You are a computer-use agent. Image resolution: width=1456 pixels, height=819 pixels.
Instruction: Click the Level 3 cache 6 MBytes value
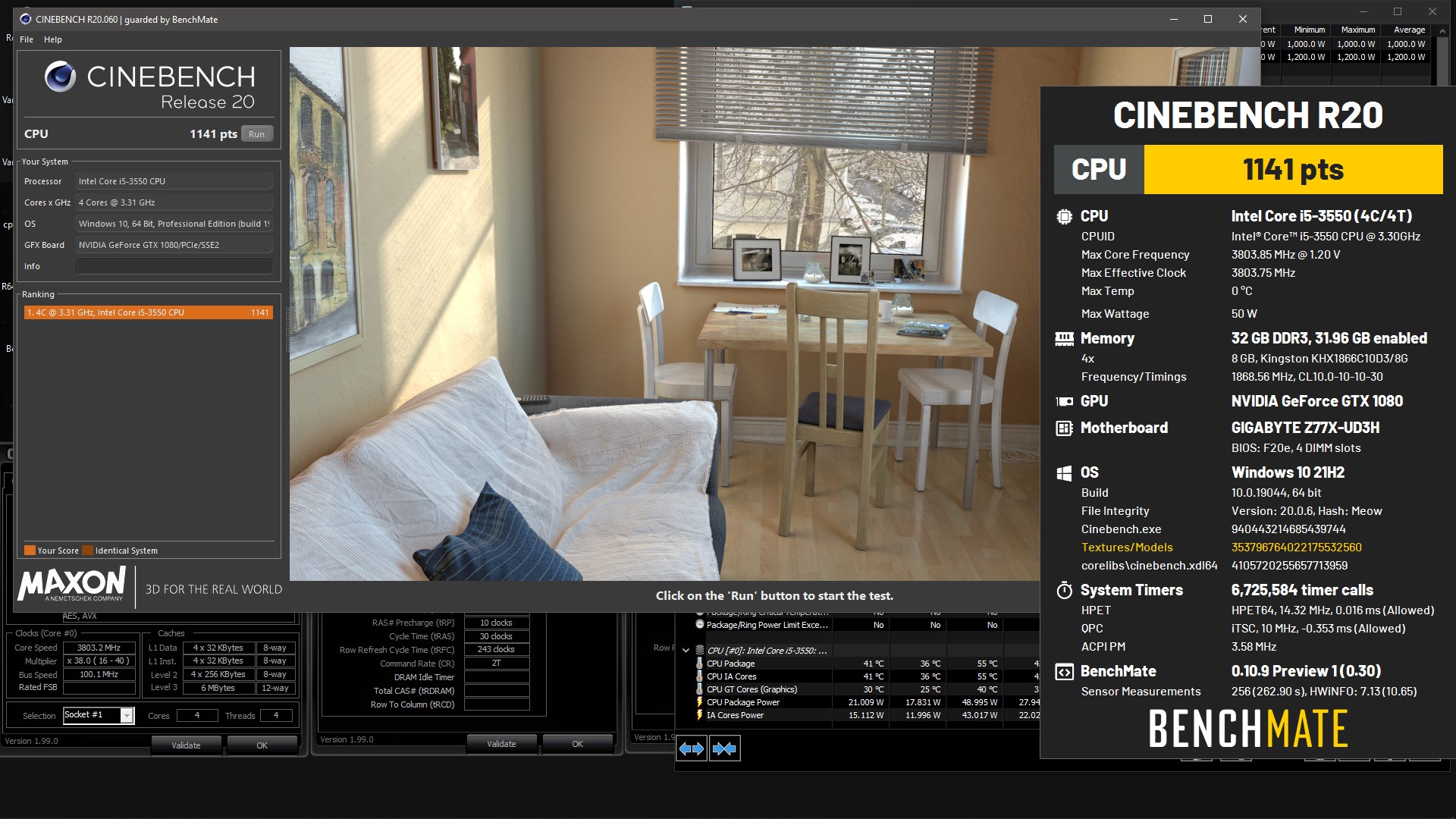[218, 689]
